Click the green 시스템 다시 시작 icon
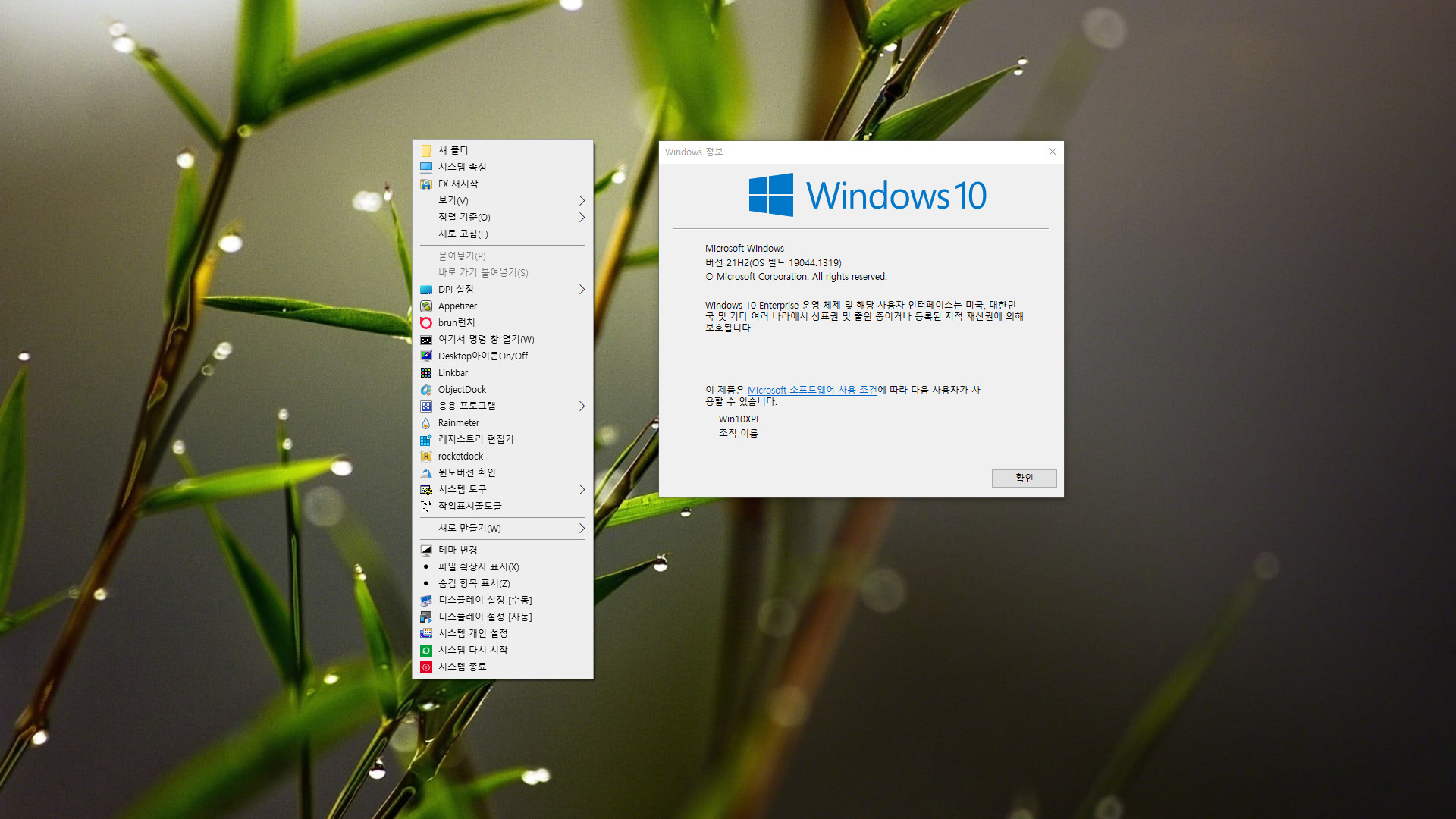 (x=426, y=650)
